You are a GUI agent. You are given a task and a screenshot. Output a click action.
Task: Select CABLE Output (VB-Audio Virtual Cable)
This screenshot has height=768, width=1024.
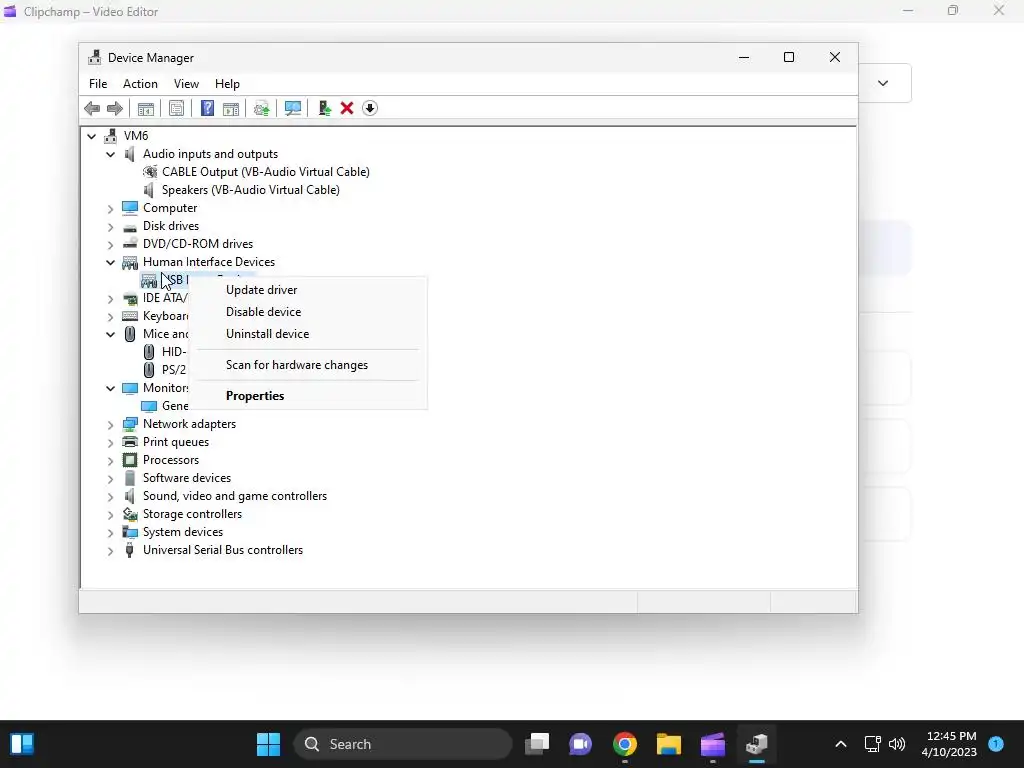click(x=266, y=172)
